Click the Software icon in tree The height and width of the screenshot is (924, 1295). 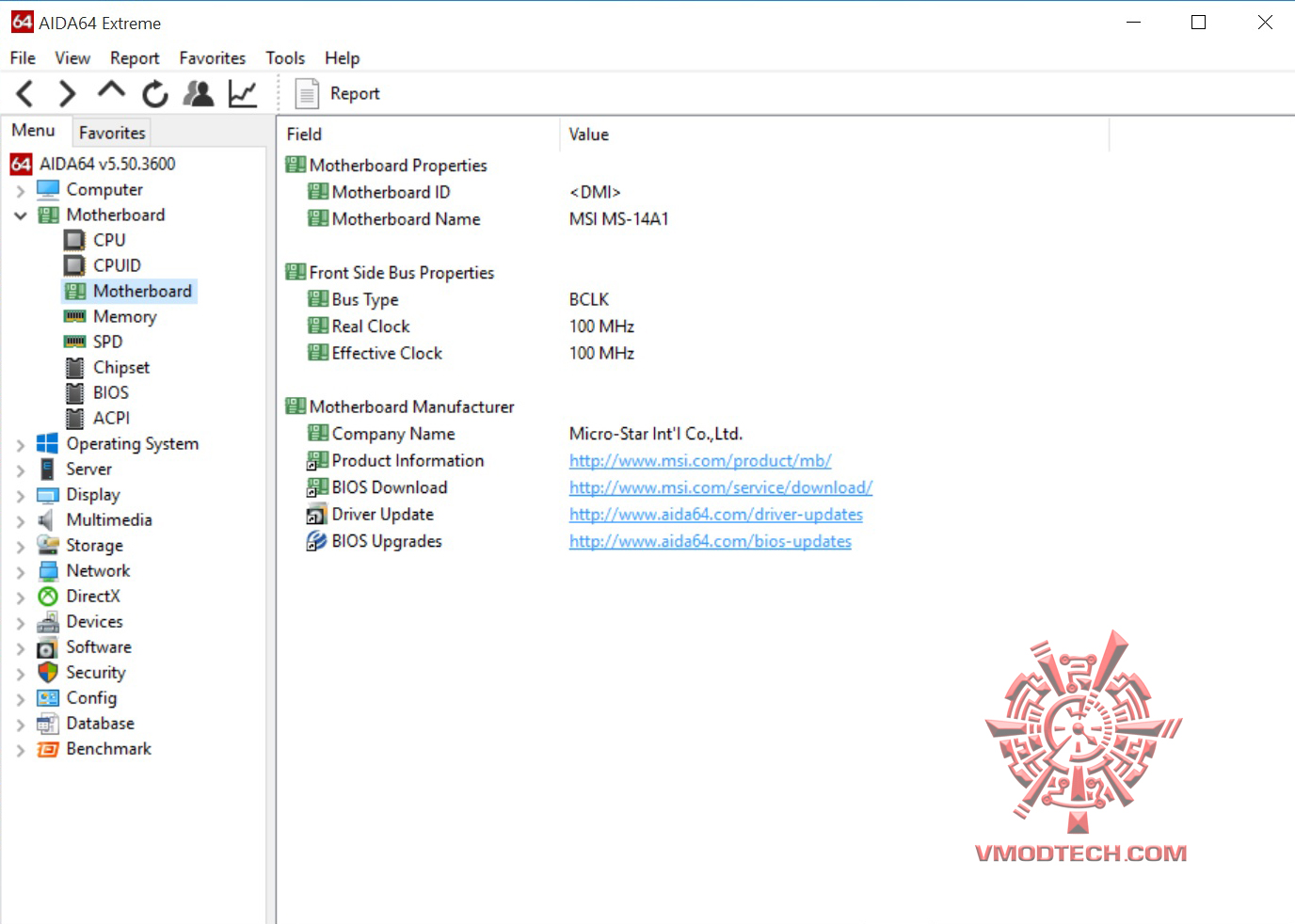(x=47, y=647)
